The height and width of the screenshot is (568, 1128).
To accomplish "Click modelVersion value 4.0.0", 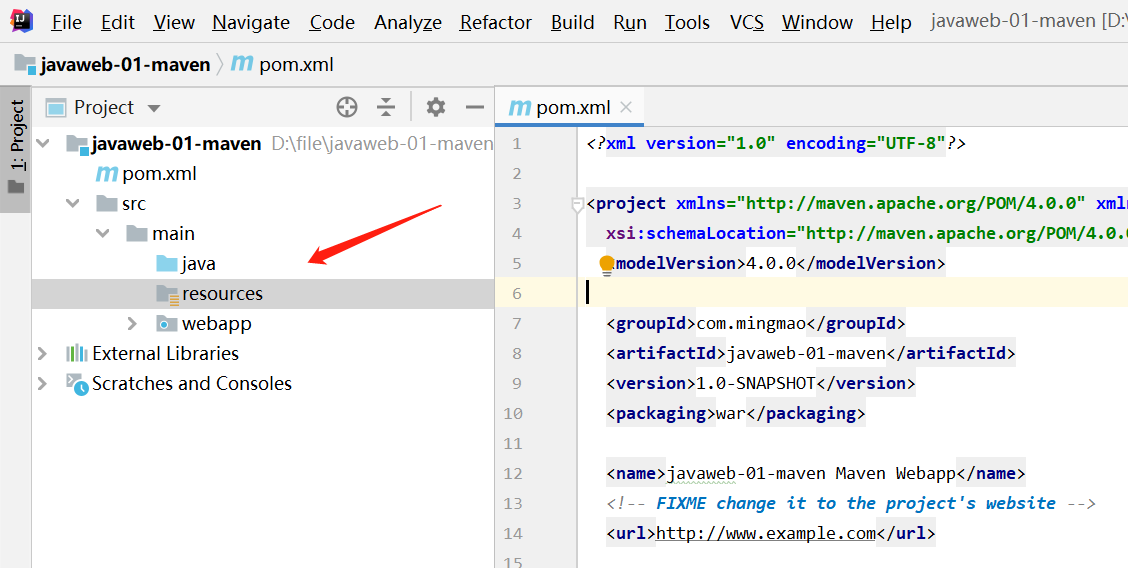I will [770, 264].
